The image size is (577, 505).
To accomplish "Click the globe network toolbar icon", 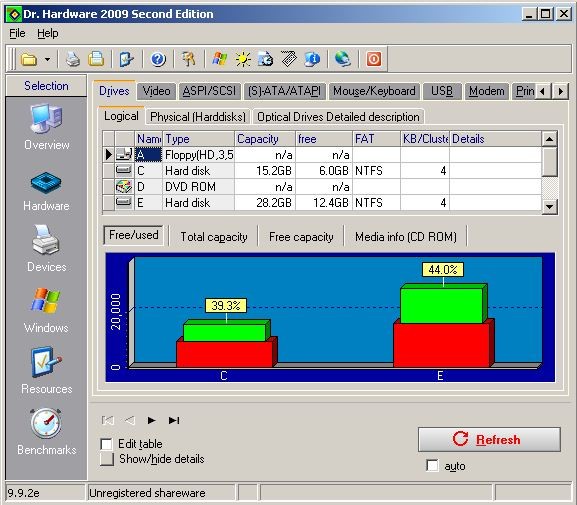I will tap(343, 59).
